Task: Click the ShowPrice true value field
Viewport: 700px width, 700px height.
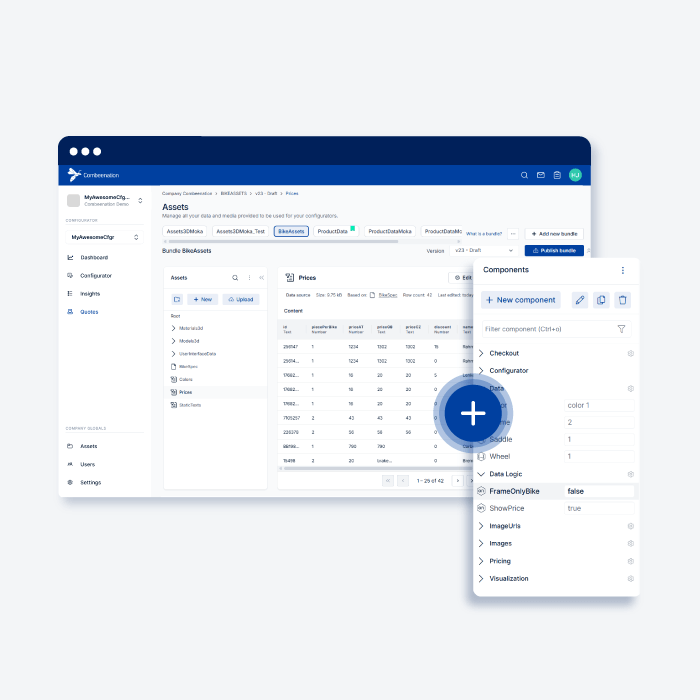Action: click(598, 508)
